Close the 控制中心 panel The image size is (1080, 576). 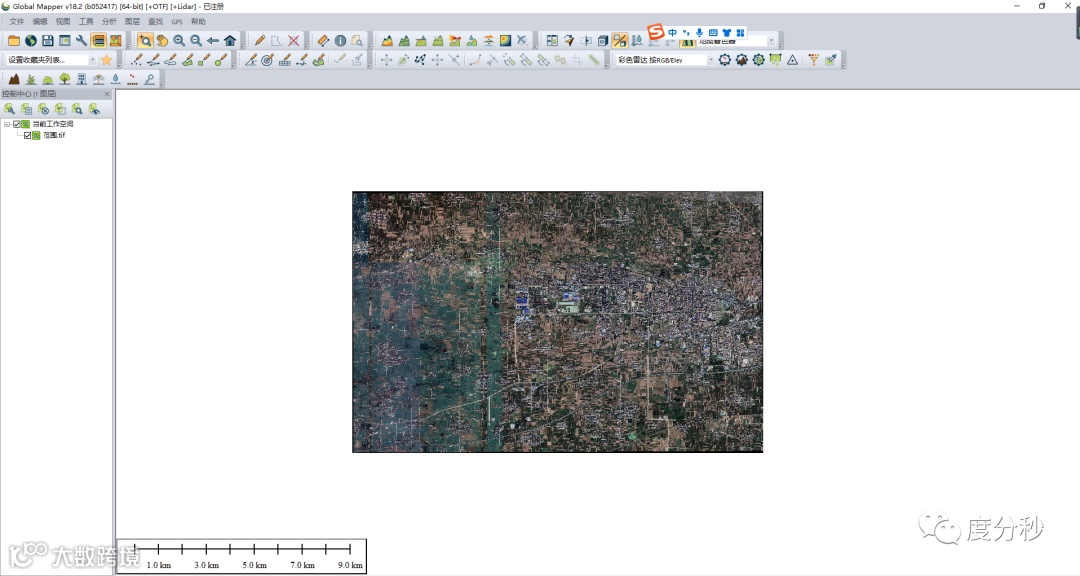tap(108, 94)
